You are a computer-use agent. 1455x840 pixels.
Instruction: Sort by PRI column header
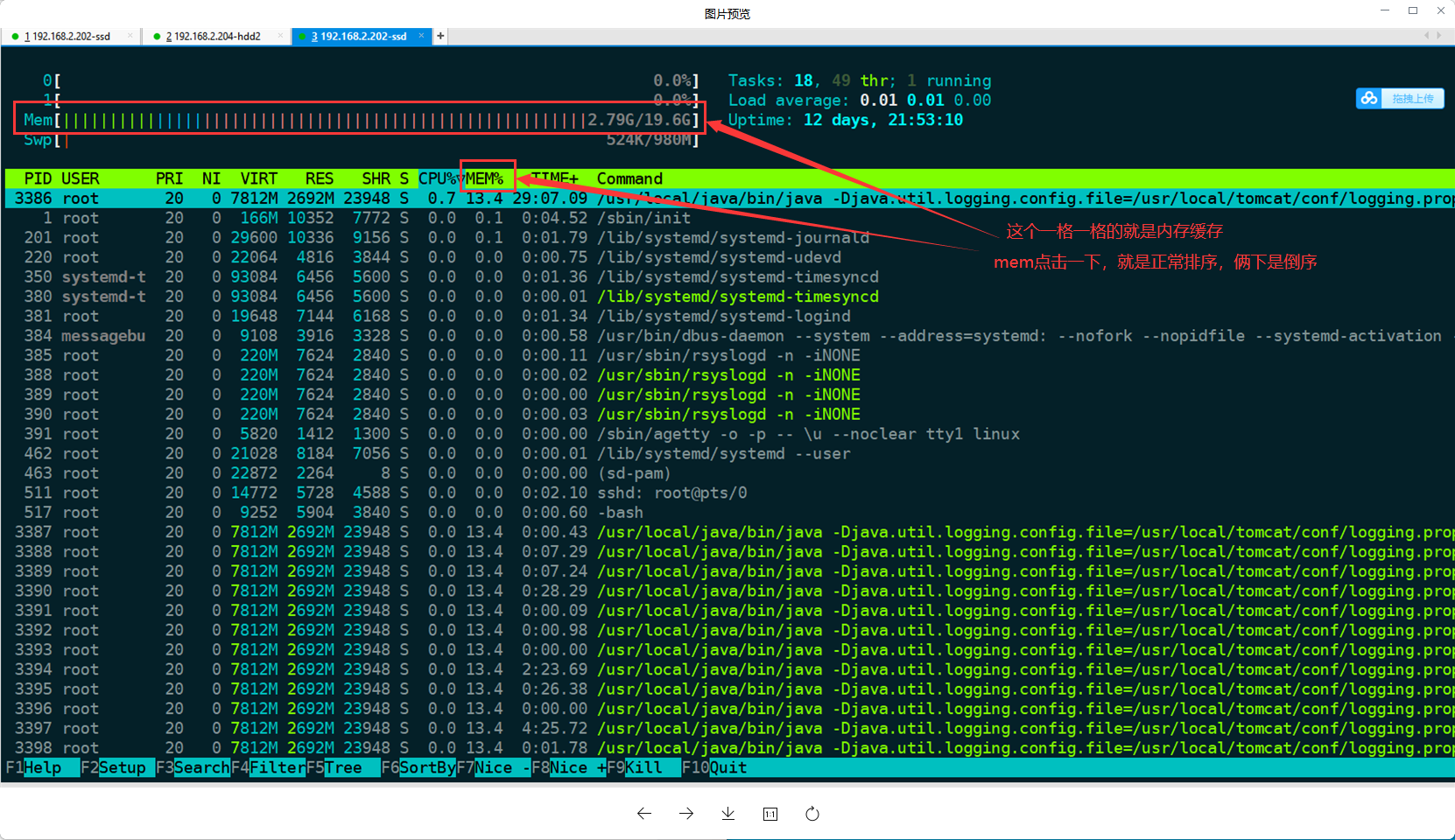pos(170,178)
